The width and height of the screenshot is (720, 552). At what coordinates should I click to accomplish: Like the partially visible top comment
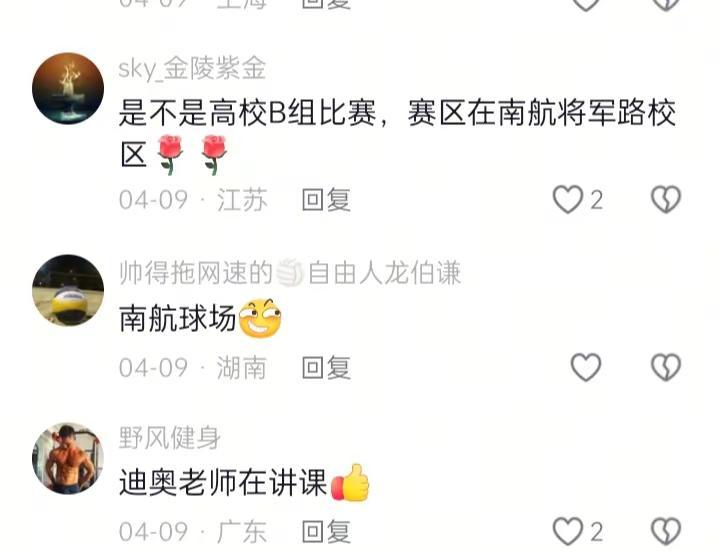point(585,5)
